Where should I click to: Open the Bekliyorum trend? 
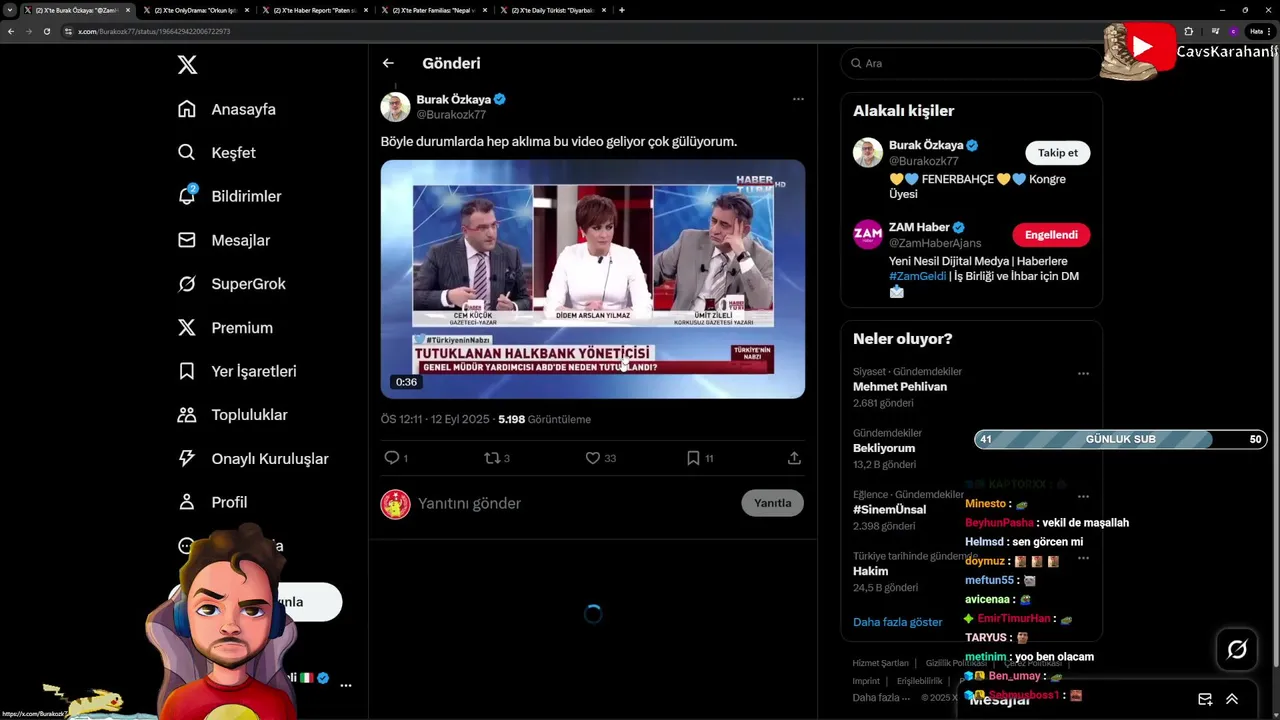tap(884, 448)
